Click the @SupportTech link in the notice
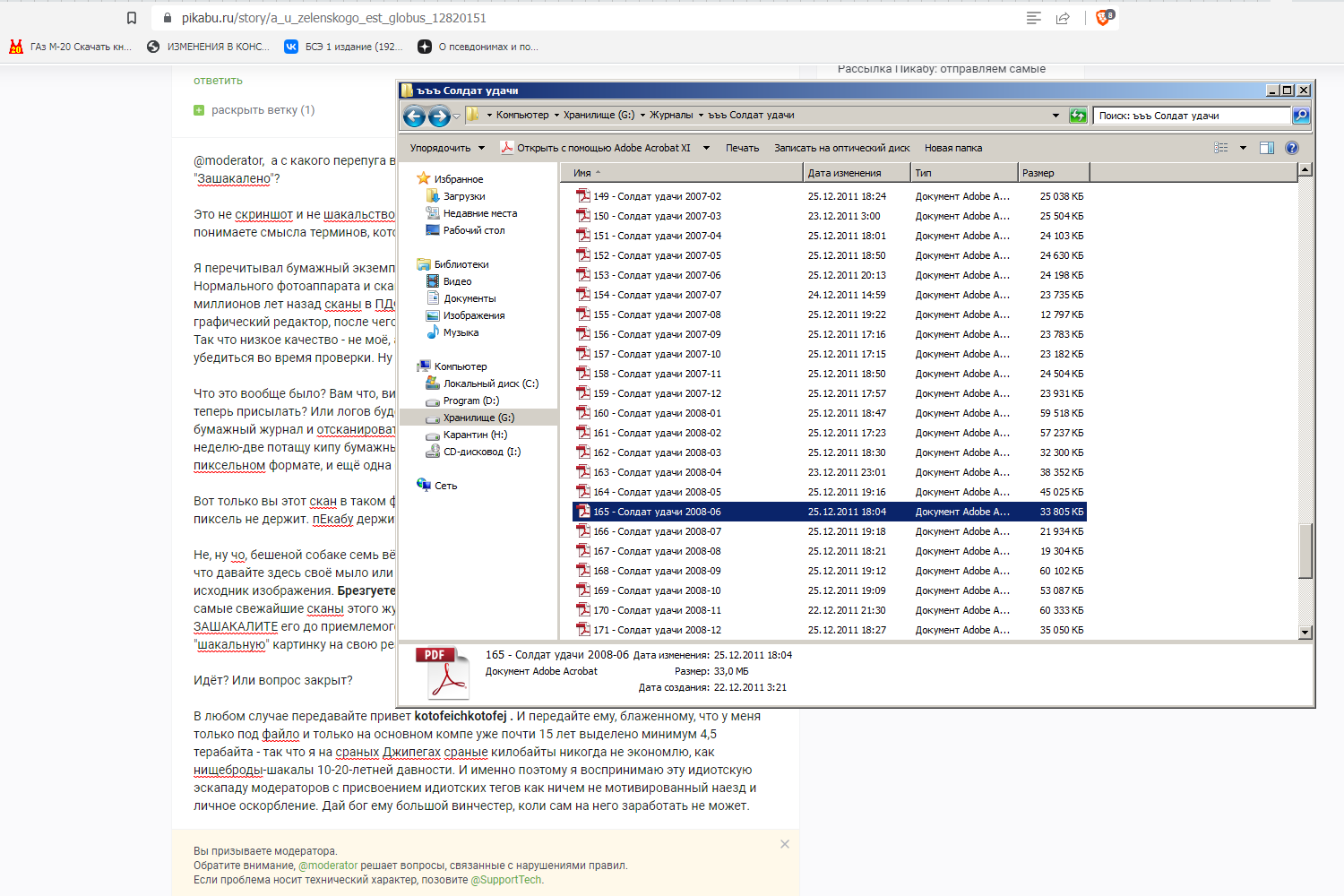 click(505, 880)
